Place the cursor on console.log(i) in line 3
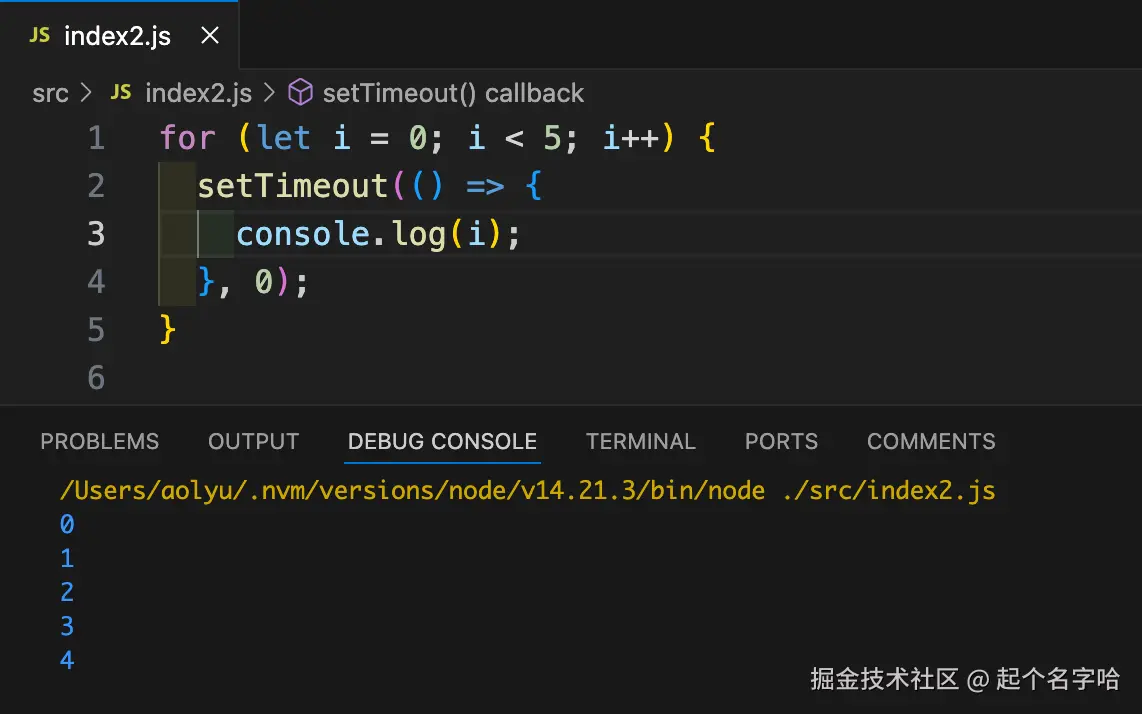The image size is (1142, 714). [x=375, y=233]
